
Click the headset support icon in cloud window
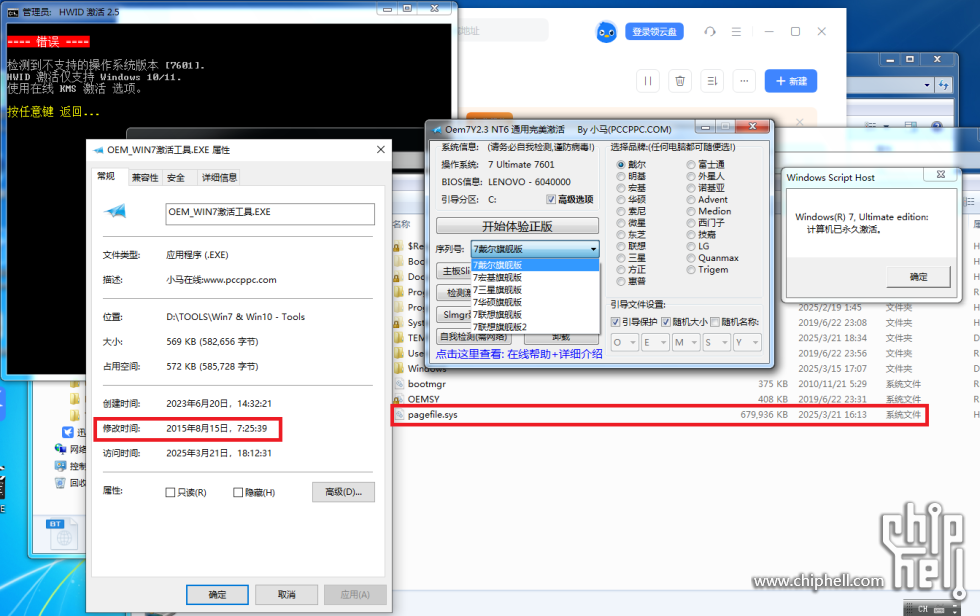click(x=709, y=31)
